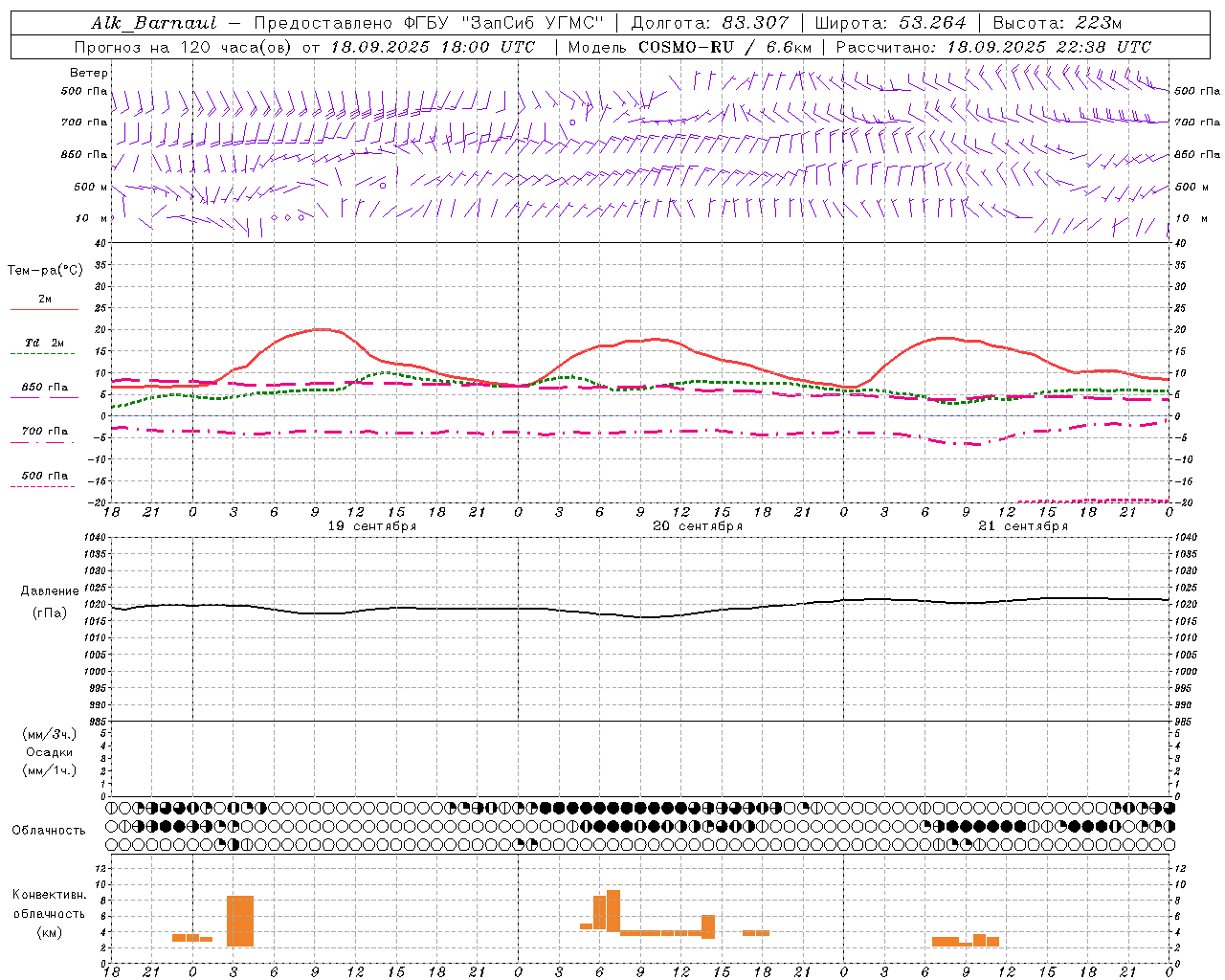The image size is (1225, 980).
Task: Click the 20 сентября date label
Action: (x=697, y=526)
